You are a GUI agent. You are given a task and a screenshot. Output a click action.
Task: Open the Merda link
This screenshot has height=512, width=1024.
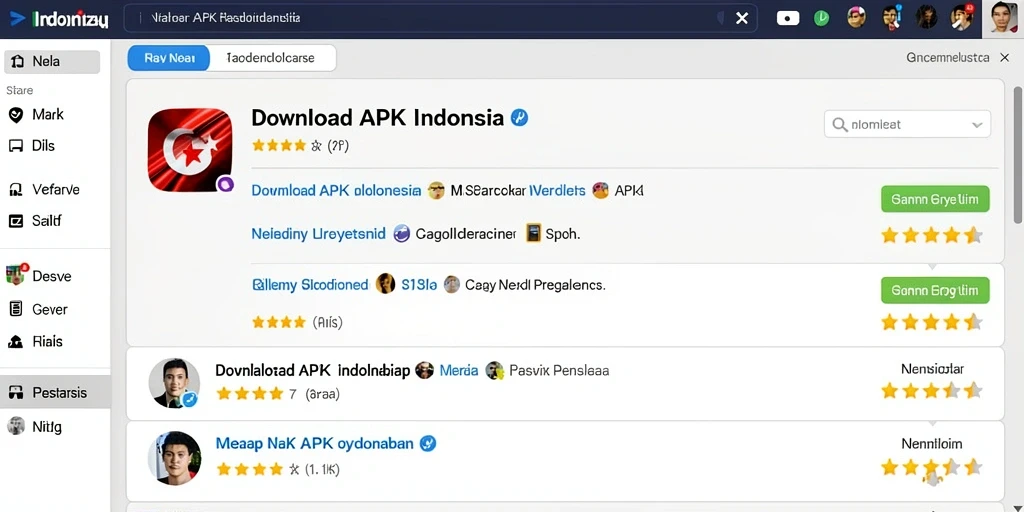tap(459, 371)
